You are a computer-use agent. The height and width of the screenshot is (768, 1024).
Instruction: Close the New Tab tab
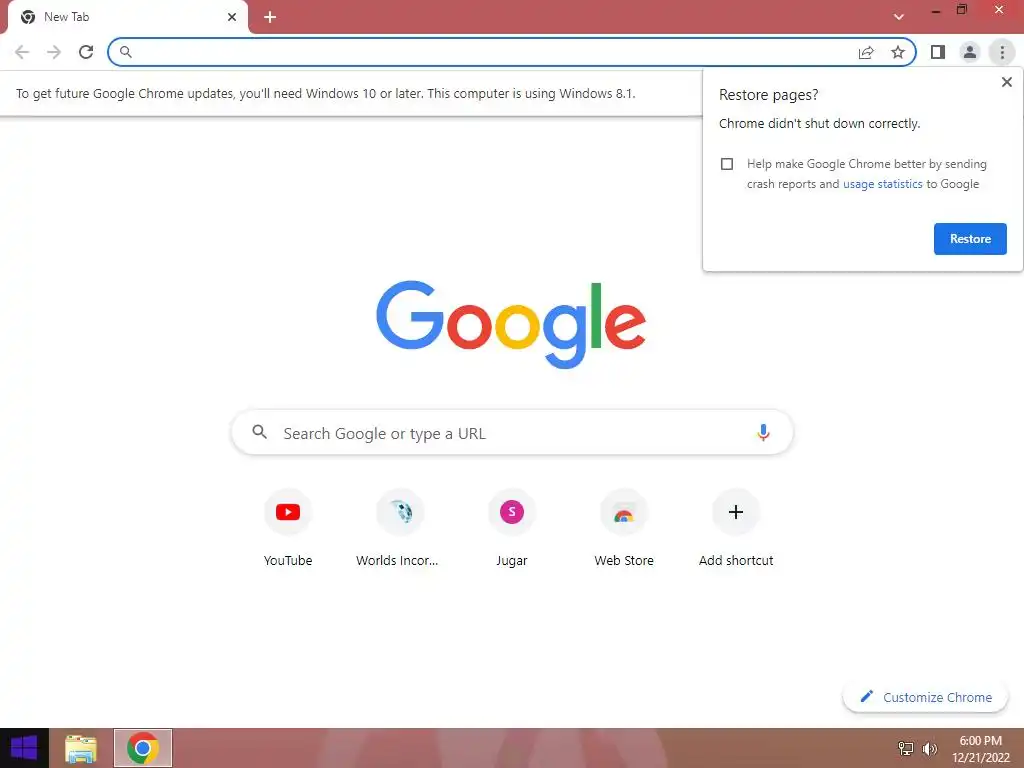pyautogui.click(x=232, y=17)
